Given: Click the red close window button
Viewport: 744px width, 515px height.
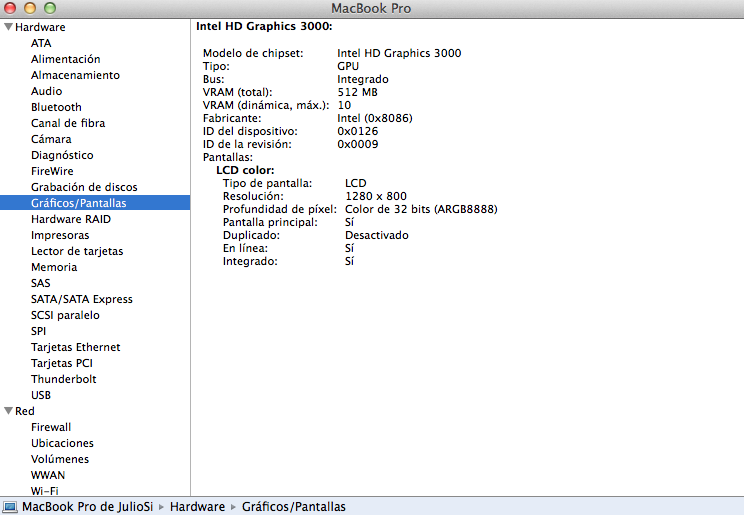Looking at the screenshot, I should coord(10,8).
